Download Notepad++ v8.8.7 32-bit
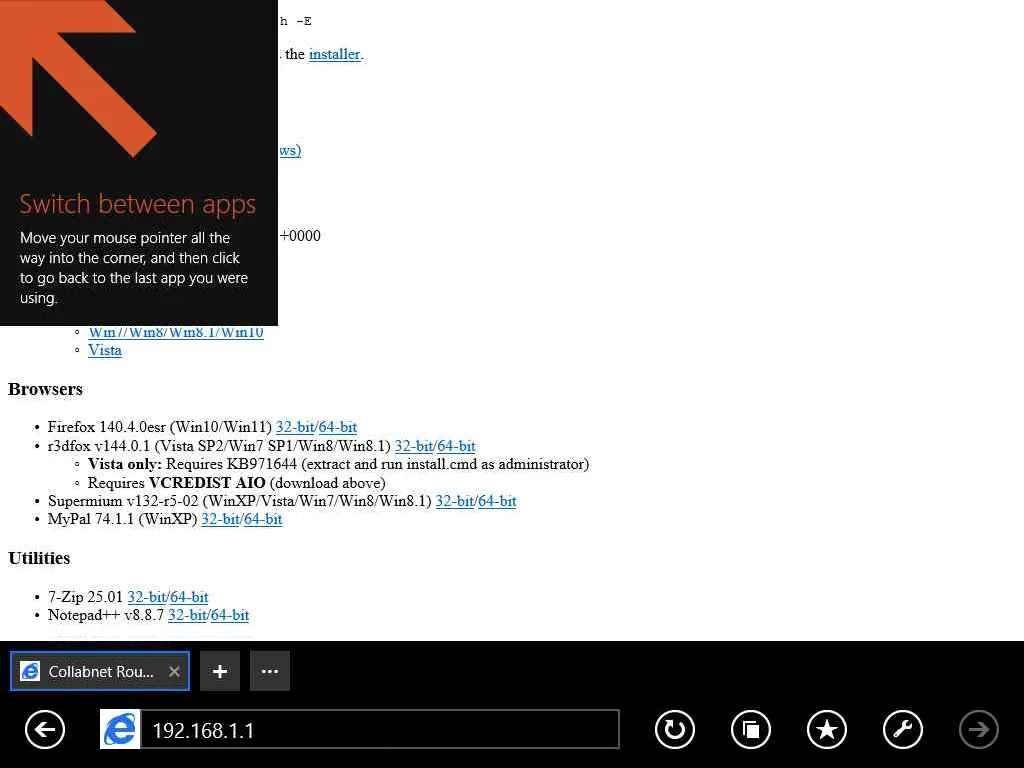 187,615
